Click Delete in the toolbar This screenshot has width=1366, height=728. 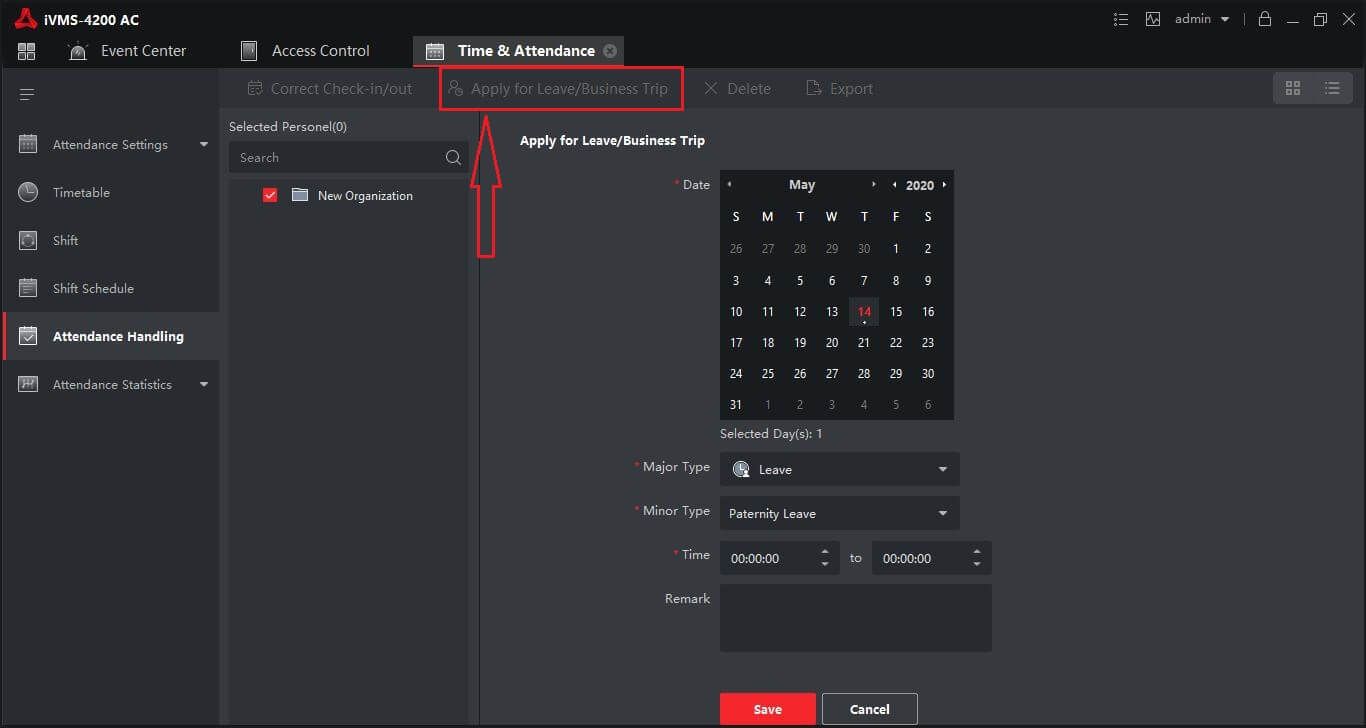click(737, 88)
